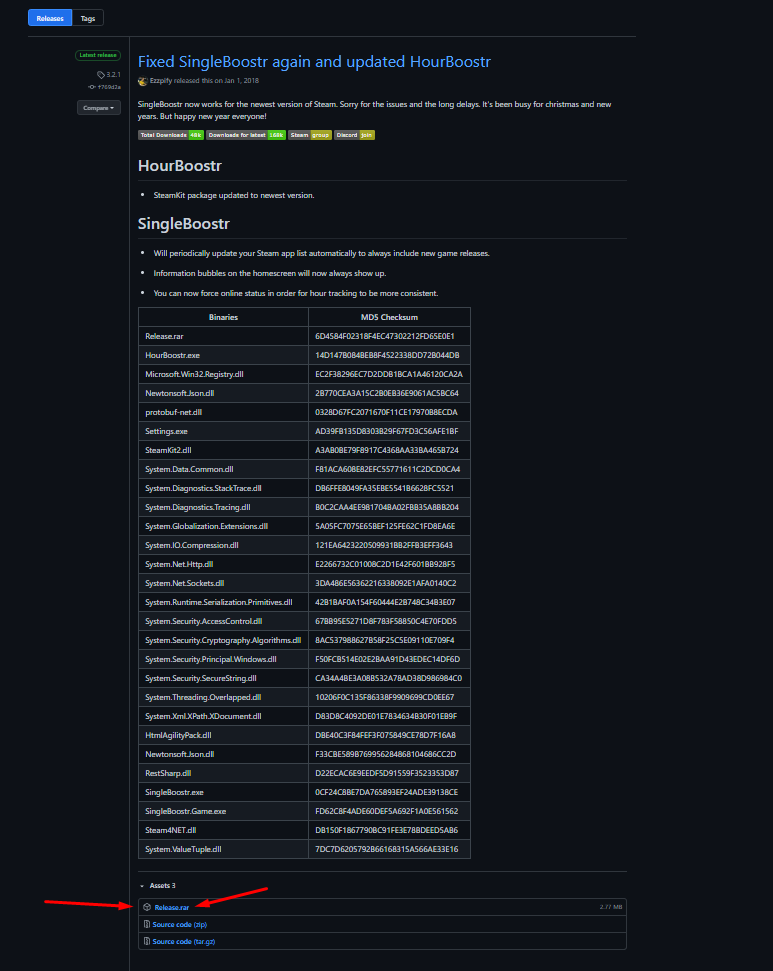Click the Ezzpify avatar icon

pyautogui.click(x=142, y=81)
